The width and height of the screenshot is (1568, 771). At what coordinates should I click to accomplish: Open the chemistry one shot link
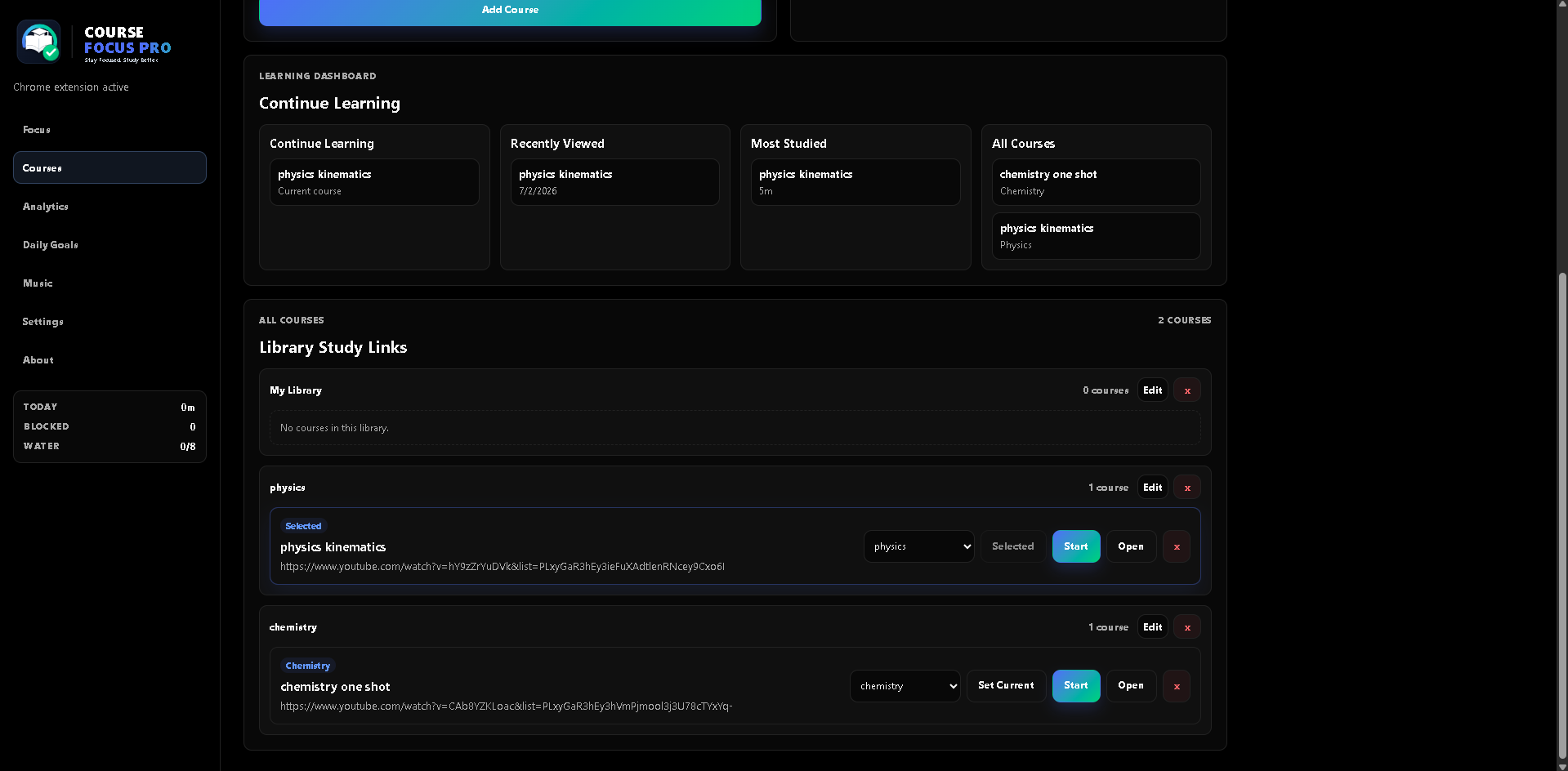click(1131, 686)
